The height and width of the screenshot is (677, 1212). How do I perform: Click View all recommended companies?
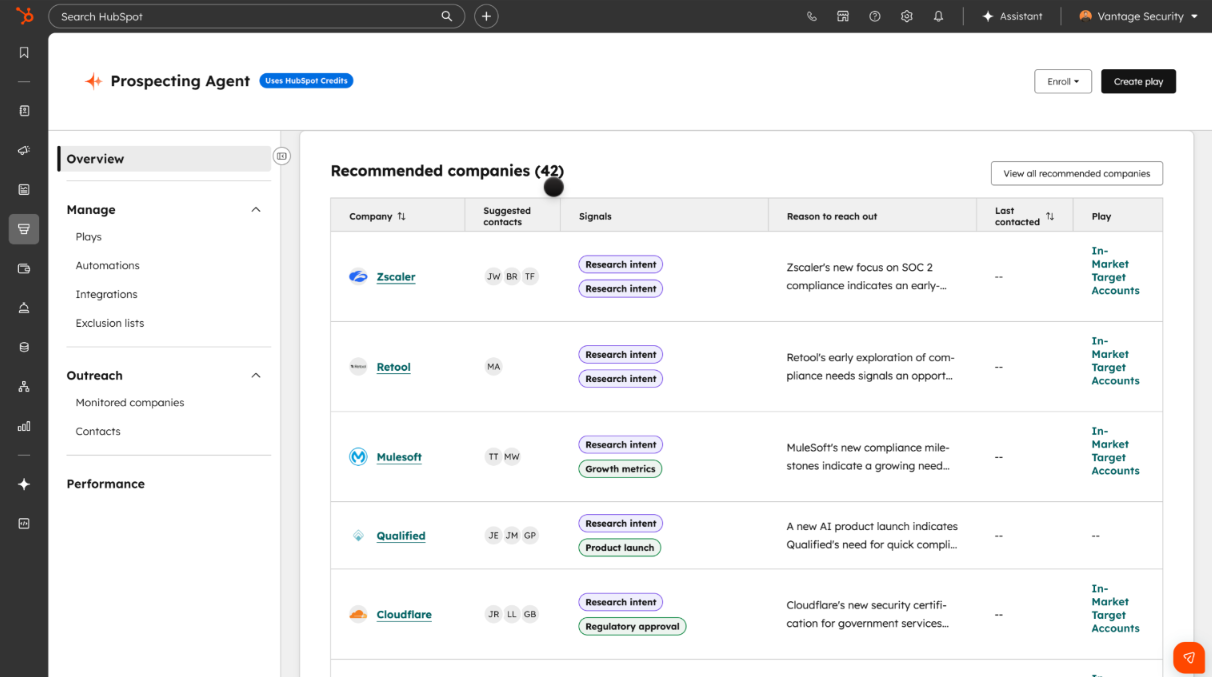(x=1076, y=173)
